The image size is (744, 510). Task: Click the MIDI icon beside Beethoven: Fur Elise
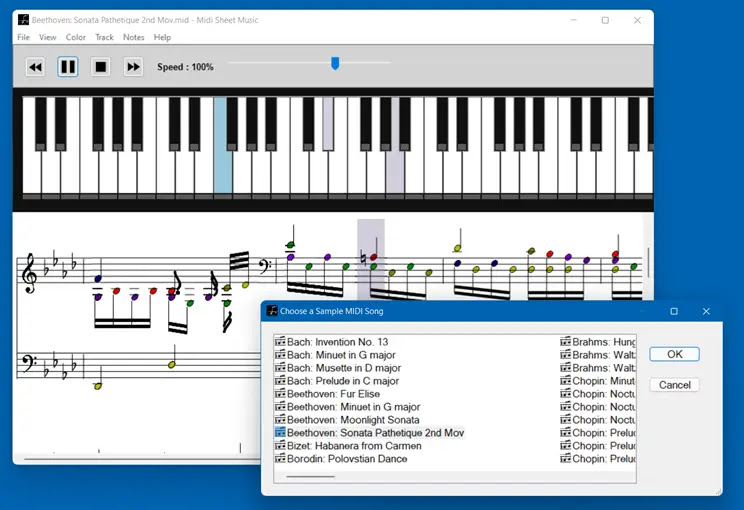pos(280,393)
